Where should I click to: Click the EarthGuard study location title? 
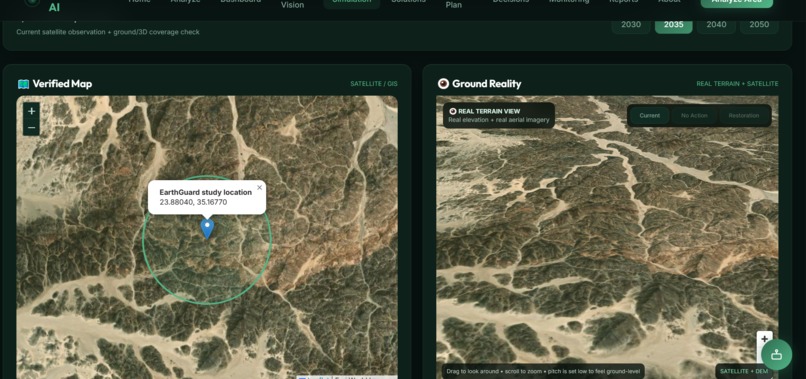point(206,192)
